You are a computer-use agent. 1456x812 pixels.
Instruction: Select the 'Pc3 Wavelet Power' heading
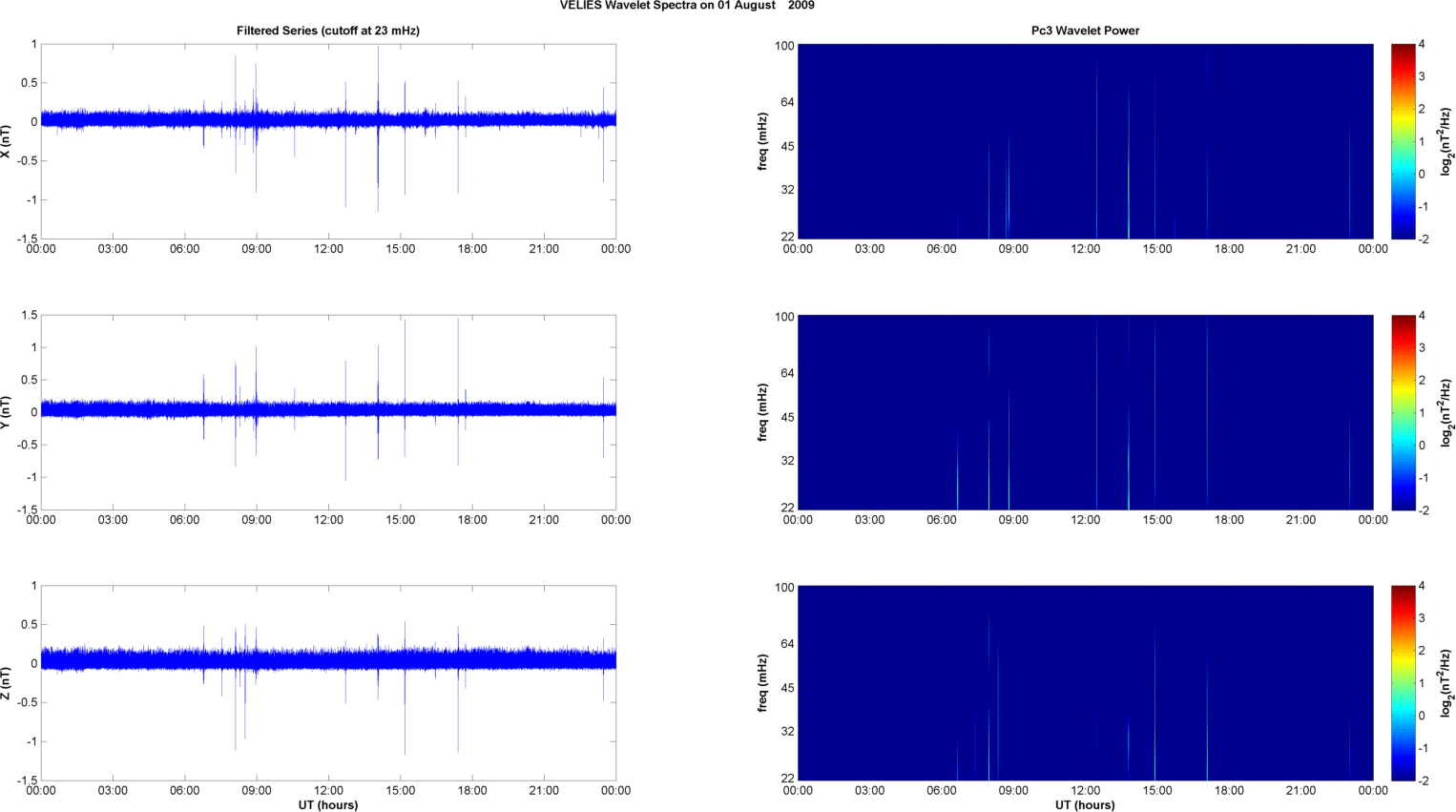pyautogui.click(x=1085, y=31)
